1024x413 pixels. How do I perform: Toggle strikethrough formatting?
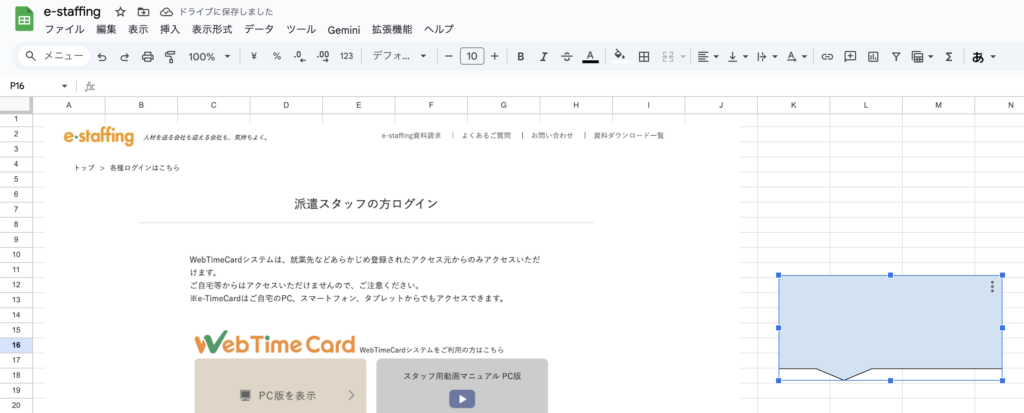(x=567, y=57)
